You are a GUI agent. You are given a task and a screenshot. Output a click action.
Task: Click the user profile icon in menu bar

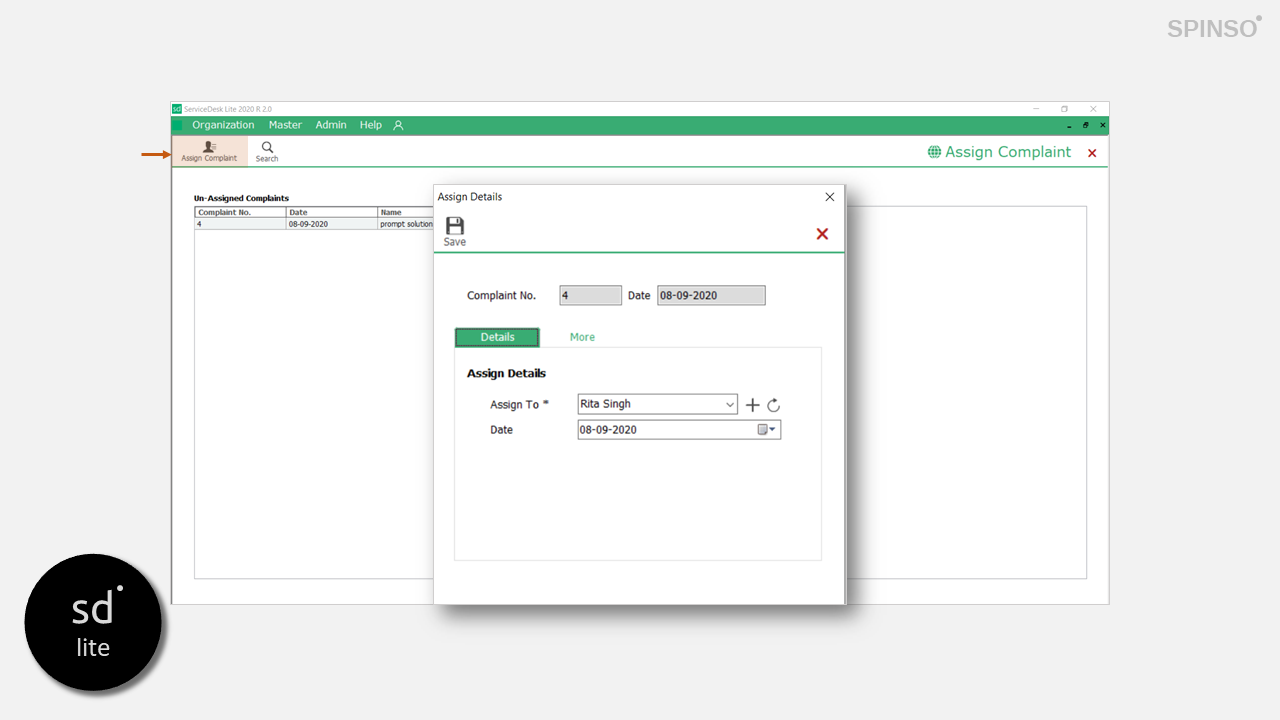(x=398, y=125)
